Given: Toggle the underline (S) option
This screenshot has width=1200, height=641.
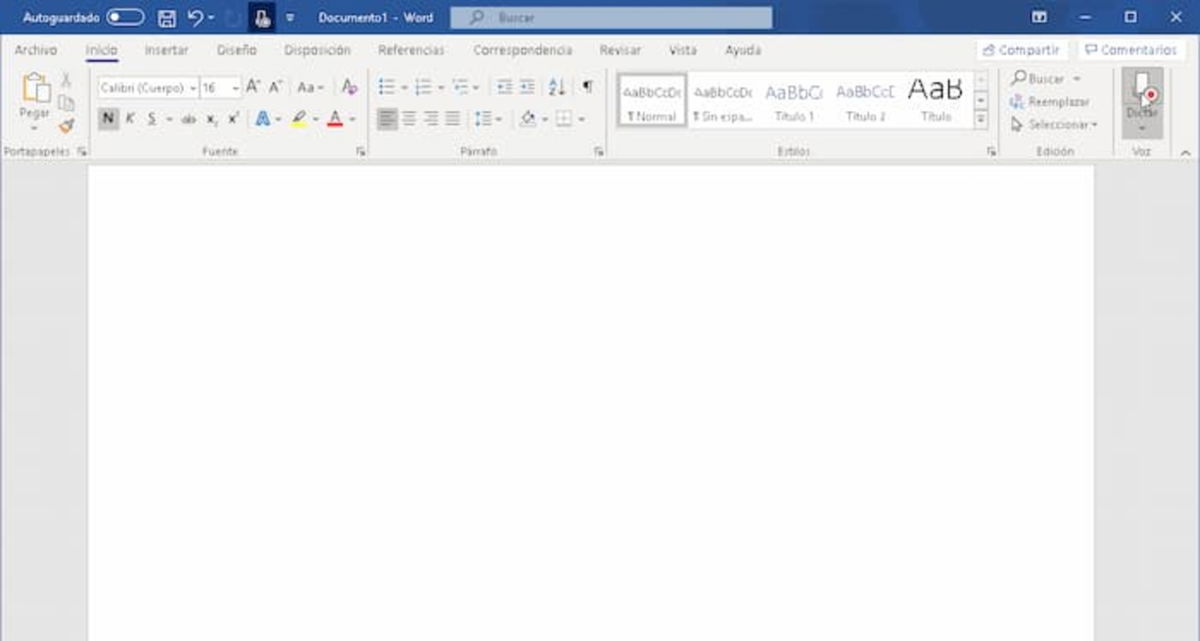Looking at the screenshot, I should coord(152,118).
